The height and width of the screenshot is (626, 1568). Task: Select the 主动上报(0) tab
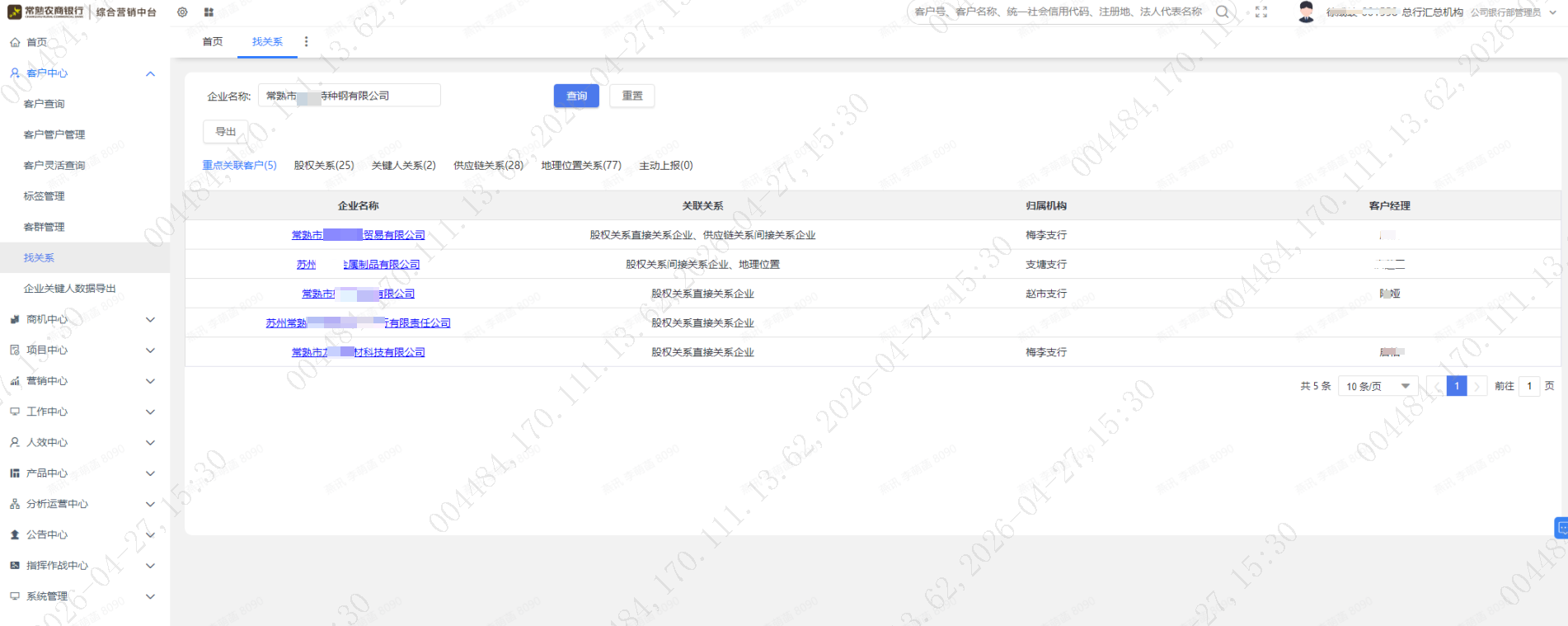pyautogui.click(x=665, y=165)
